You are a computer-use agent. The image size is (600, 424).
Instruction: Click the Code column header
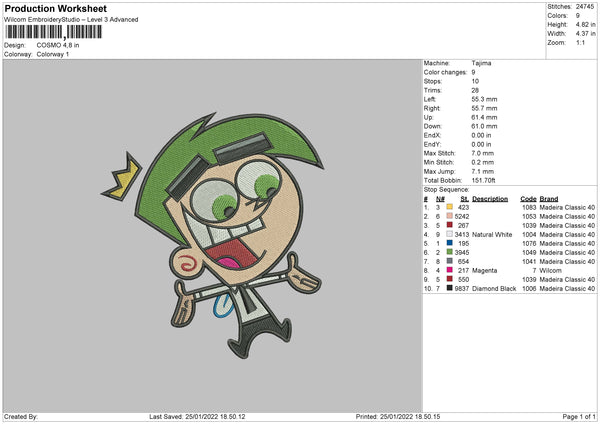[x=528, y=198]
